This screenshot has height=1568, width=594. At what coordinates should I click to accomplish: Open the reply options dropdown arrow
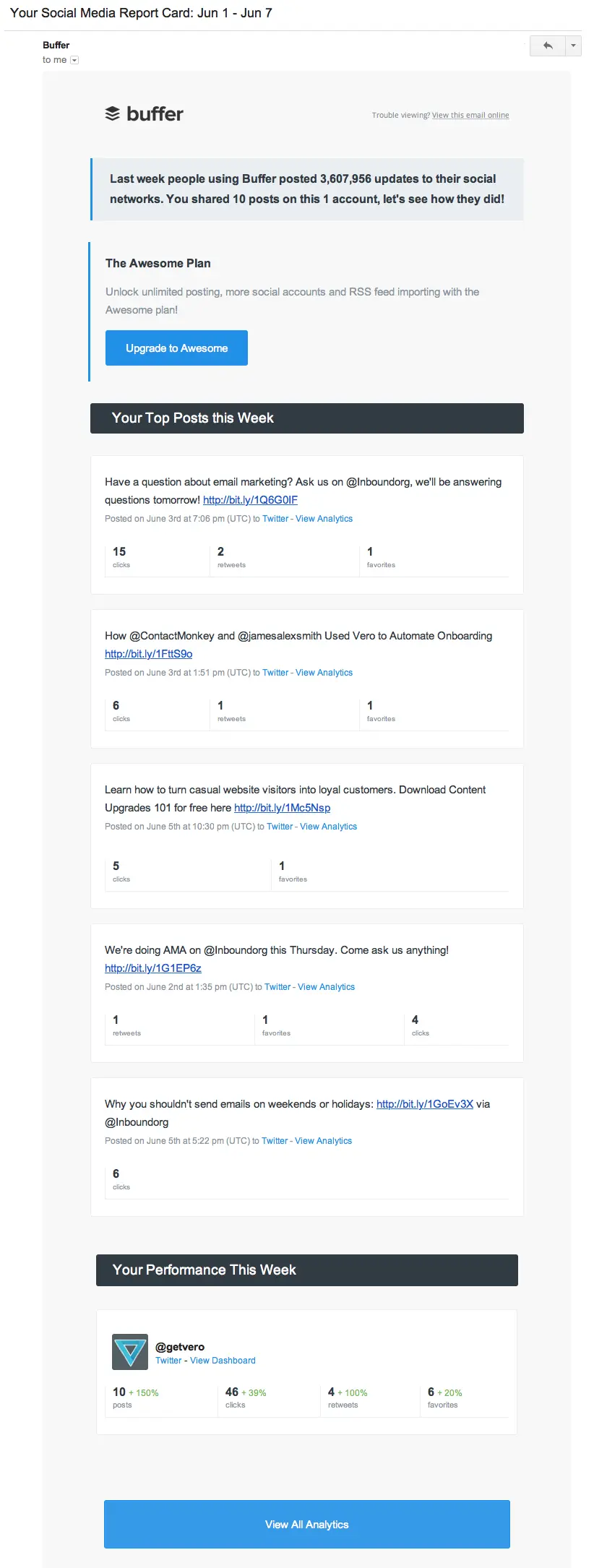pyautogui.click(x=572, y=45)
